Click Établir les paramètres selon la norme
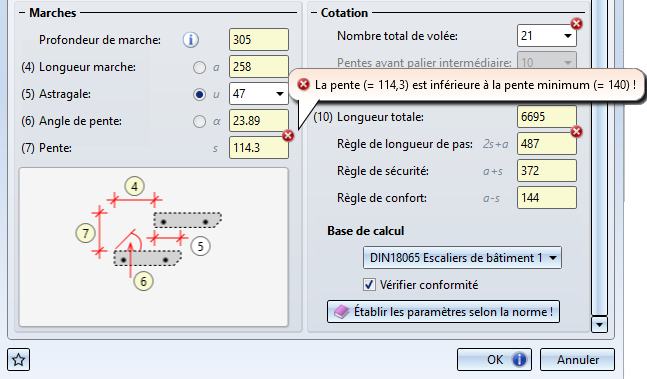The image size is (647, 379). coord(443,312)
